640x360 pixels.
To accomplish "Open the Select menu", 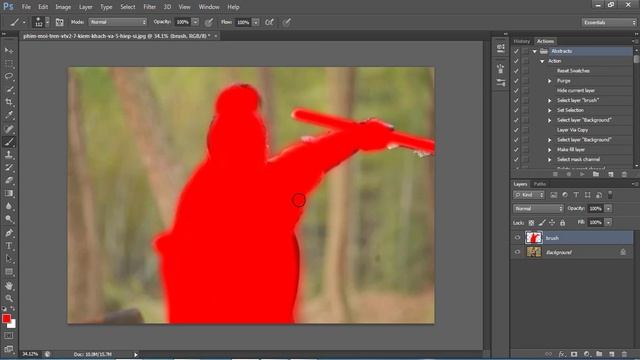I will pos(127,7).
